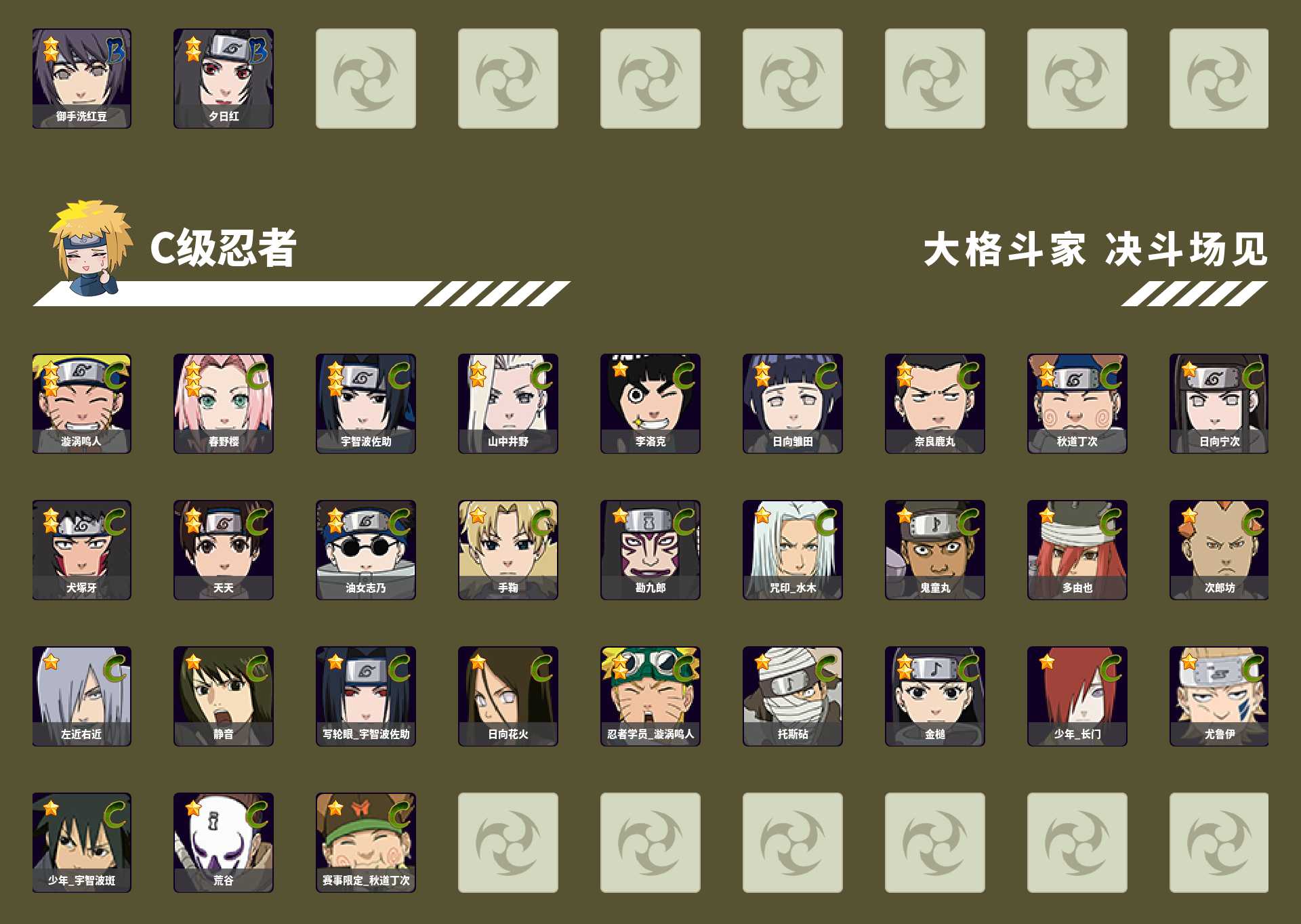This screenshot has width=1301, height=924.
Task: Click the 大格斗家 决斗场见 title text
Action: coord(1095,249)
